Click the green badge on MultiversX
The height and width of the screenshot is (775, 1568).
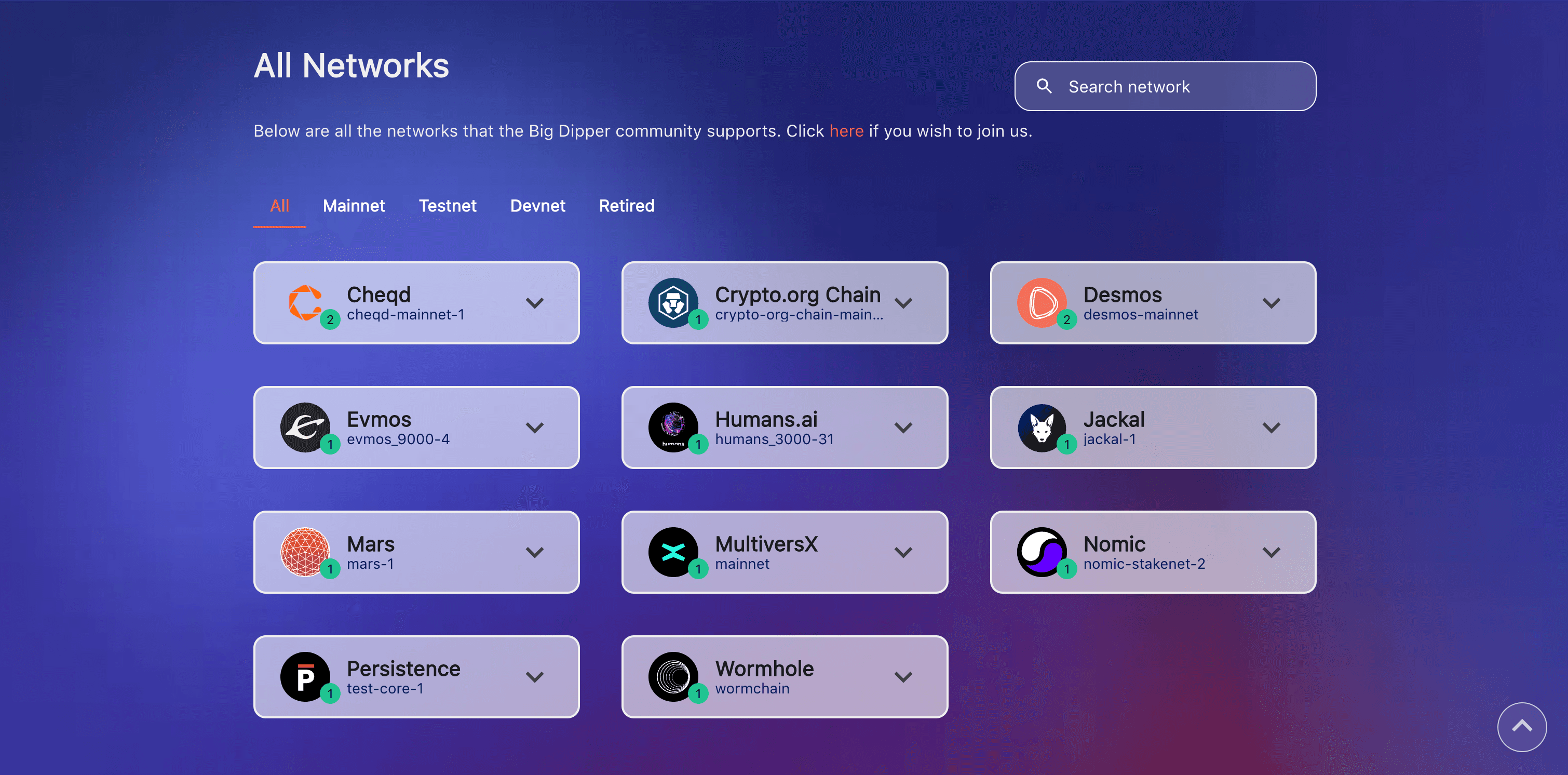tap(698, 569)
